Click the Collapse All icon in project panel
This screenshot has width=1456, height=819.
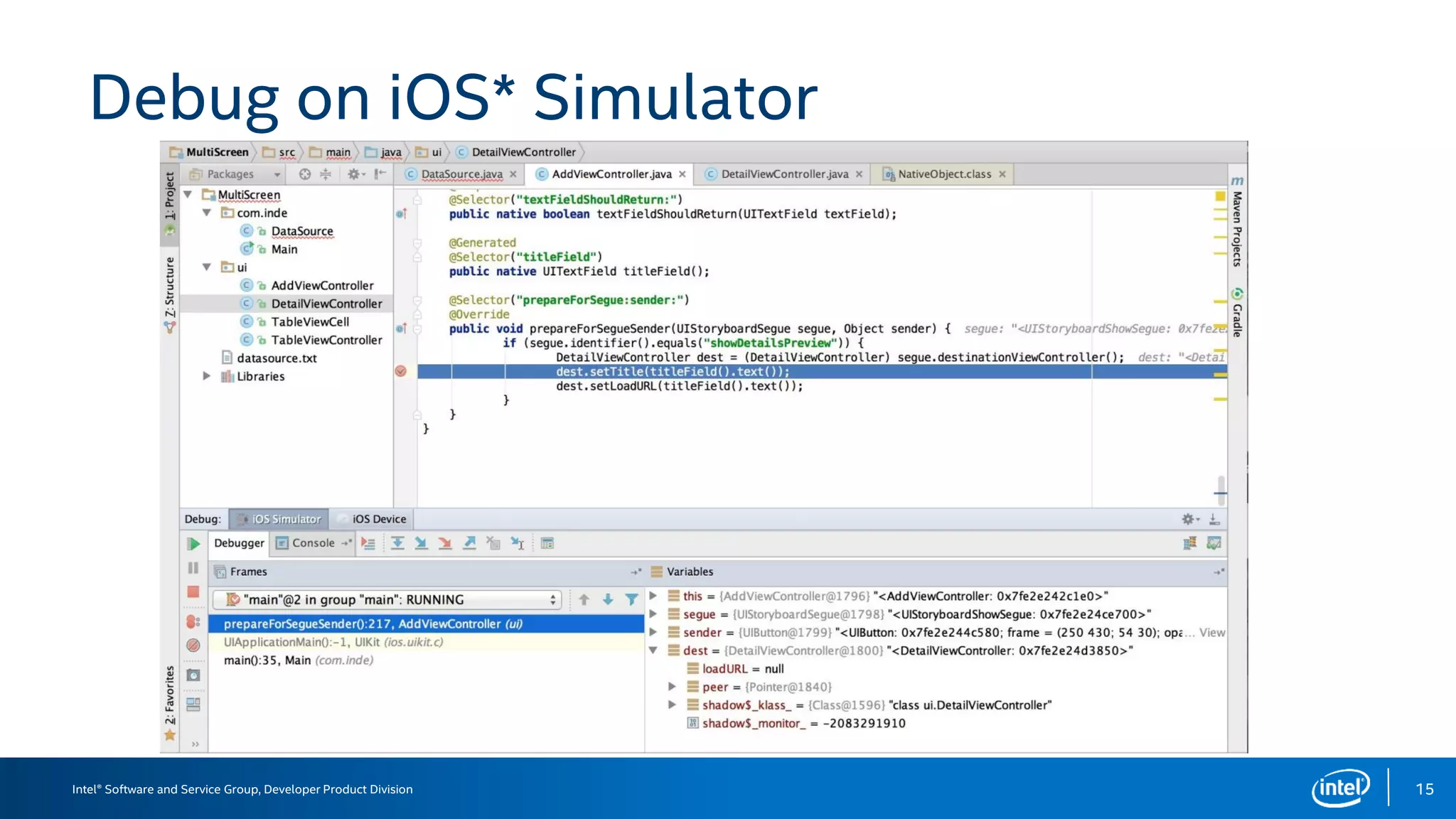coord(326,174)
